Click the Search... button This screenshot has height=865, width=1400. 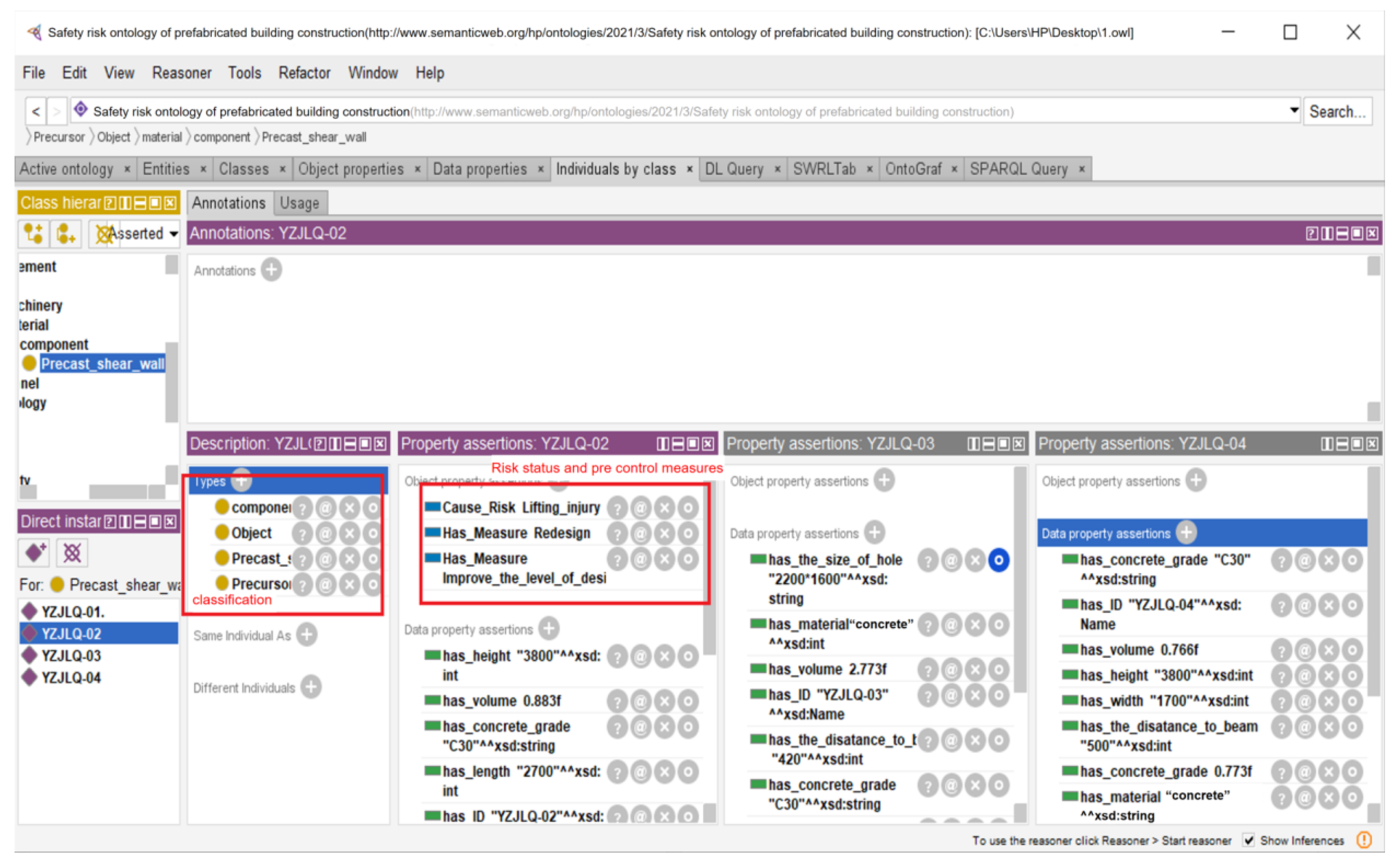[1337, 111]
